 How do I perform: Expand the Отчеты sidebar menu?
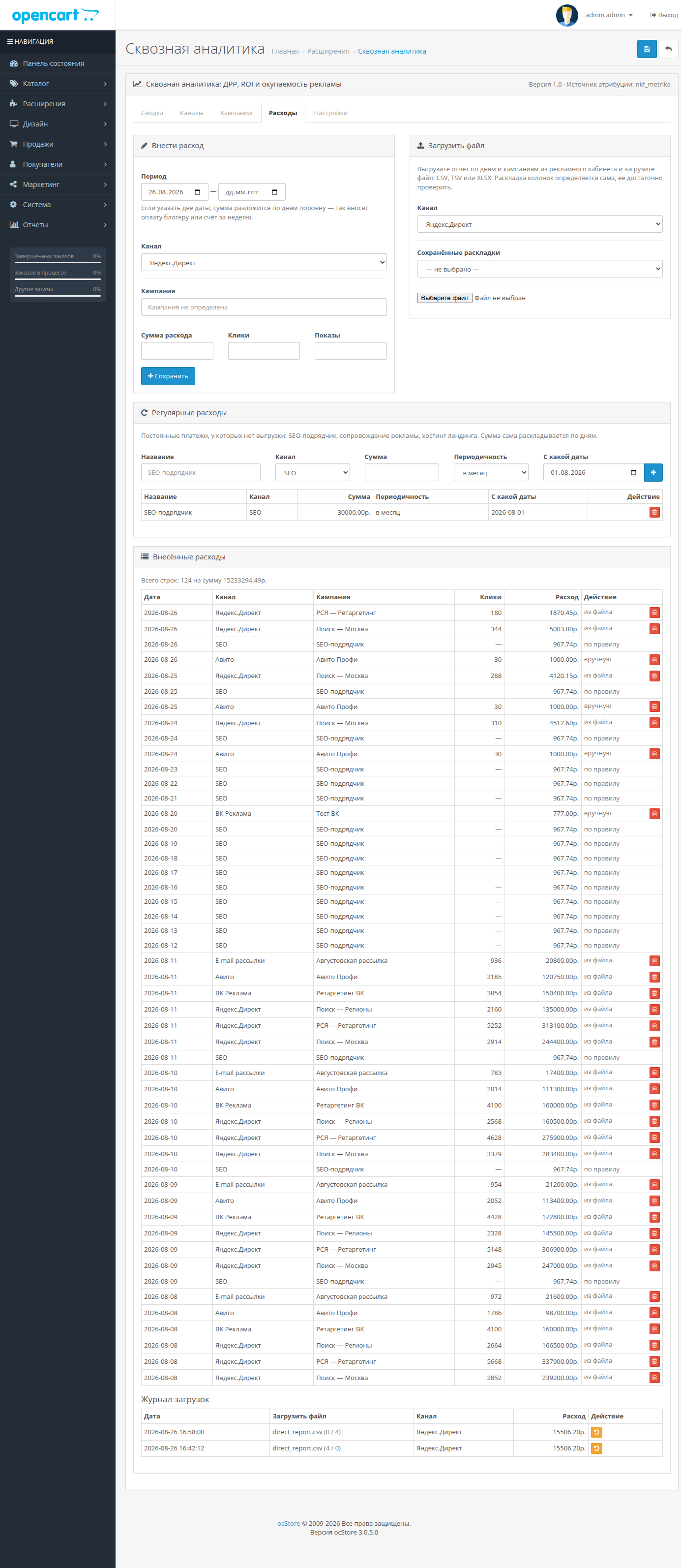point(58,225)
